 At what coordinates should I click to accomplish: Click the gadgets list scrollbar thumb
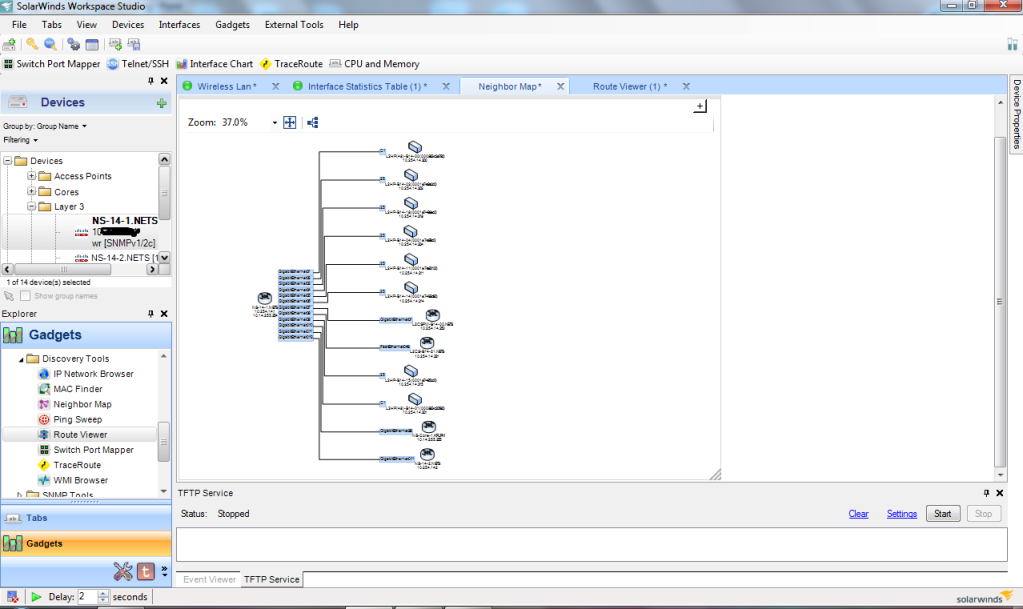[x=164, y=442]
